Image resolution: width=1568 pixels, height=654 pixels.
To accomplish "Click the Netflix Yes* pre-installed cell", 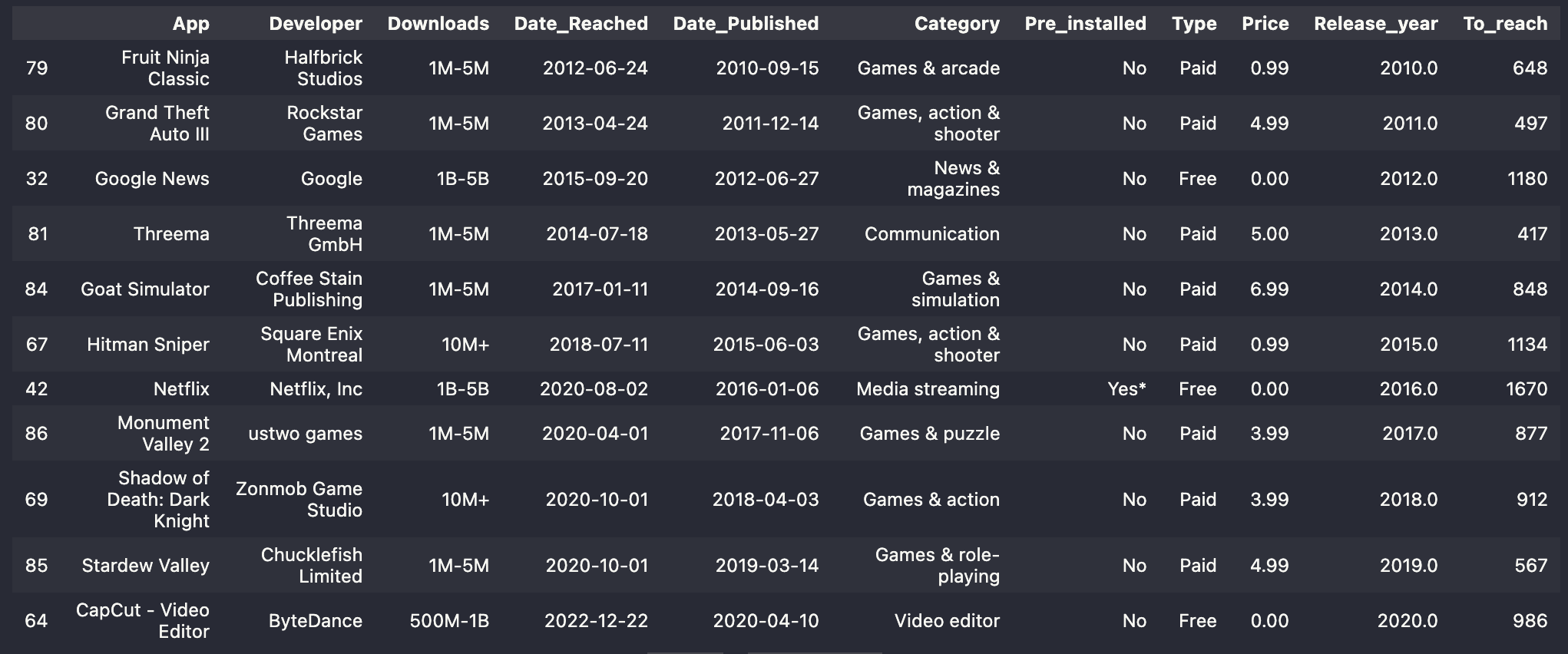I will pyautogui.click(x=1126, y=388).
